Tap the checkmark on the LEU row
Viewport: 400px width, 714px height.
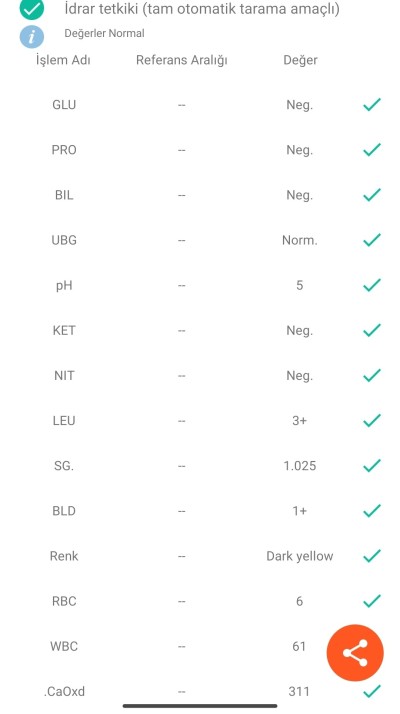(x=372, y=420)
